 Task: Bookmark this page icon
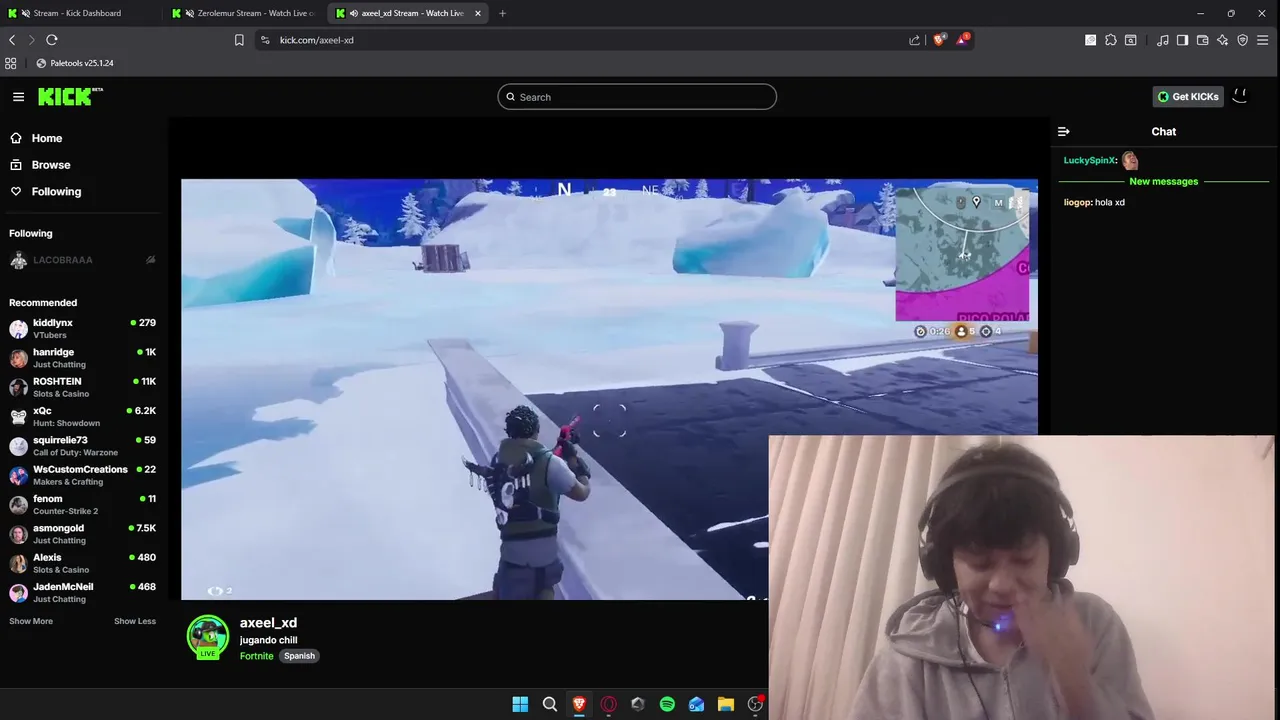coord(239,40)
